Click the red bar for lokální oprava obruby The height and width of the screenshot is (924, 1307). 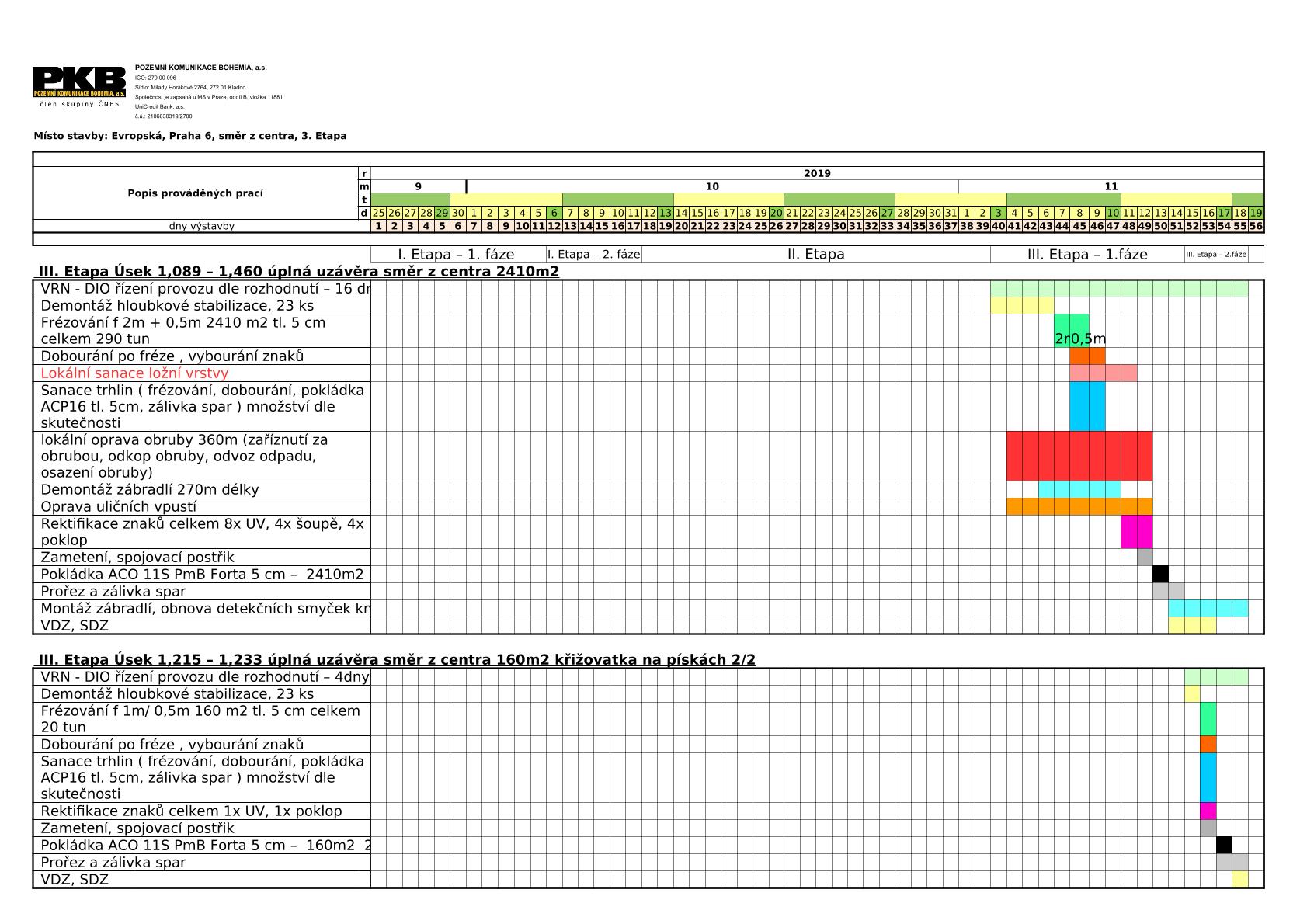coord(1079,457)
